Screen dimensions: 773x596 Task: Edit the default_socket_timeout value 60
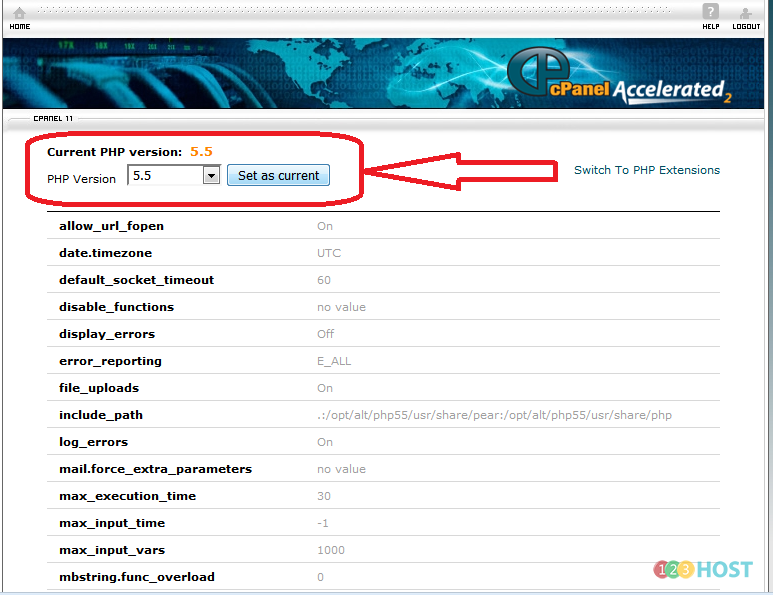pos(324,280)
